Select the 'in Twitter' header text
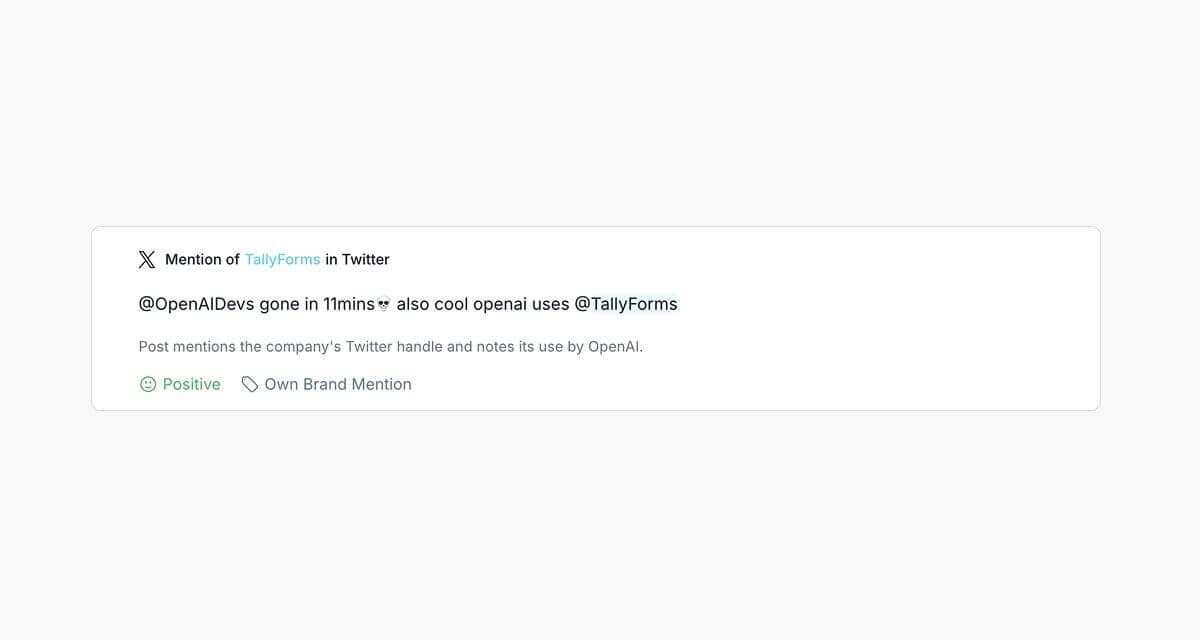This screenshot has height=640, width=1200. (357, 259)
